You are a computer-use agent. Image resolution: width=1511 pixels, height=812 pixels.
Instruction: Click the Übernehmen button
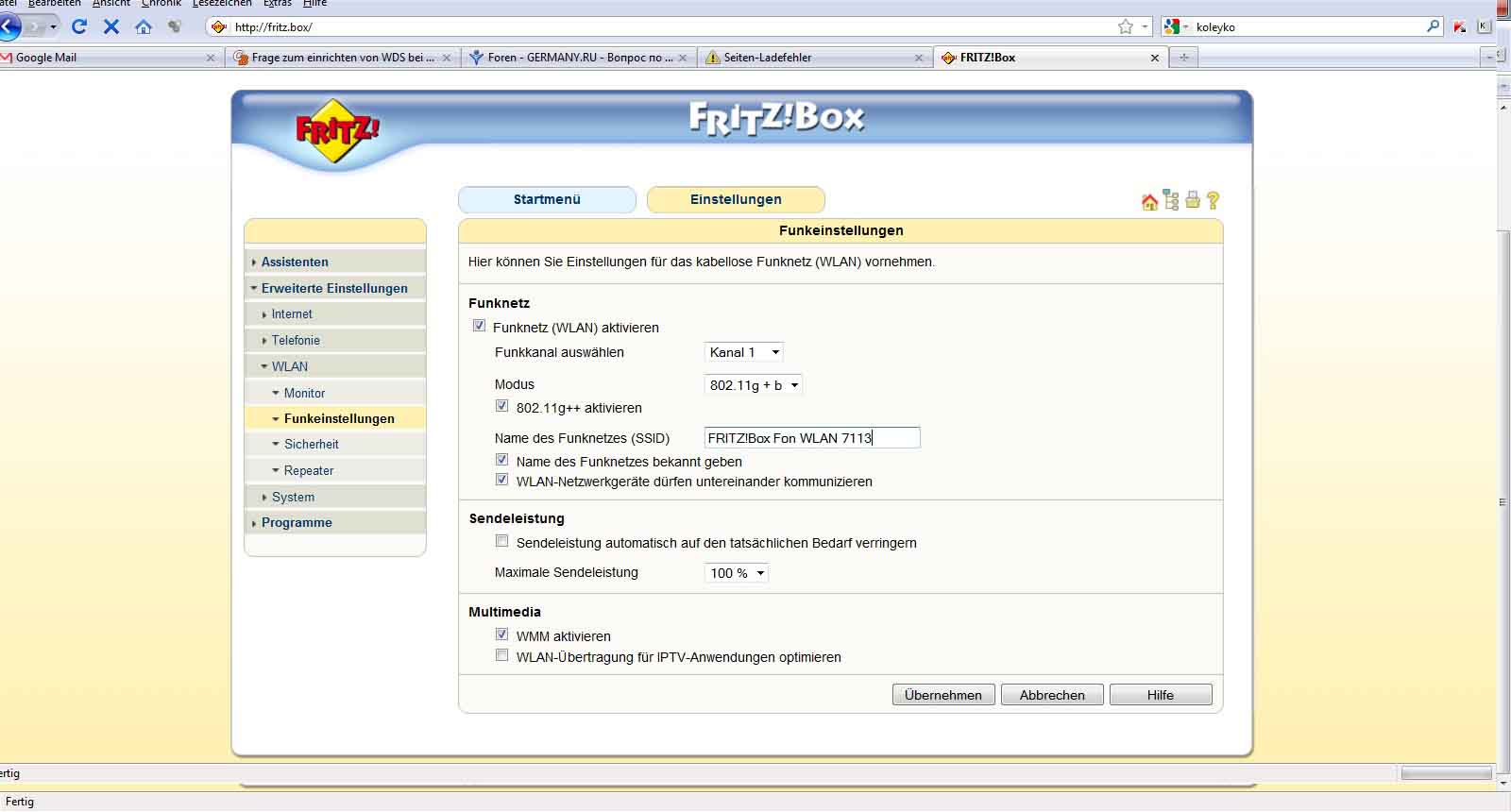pyautogui.click(x=943, y=695)
